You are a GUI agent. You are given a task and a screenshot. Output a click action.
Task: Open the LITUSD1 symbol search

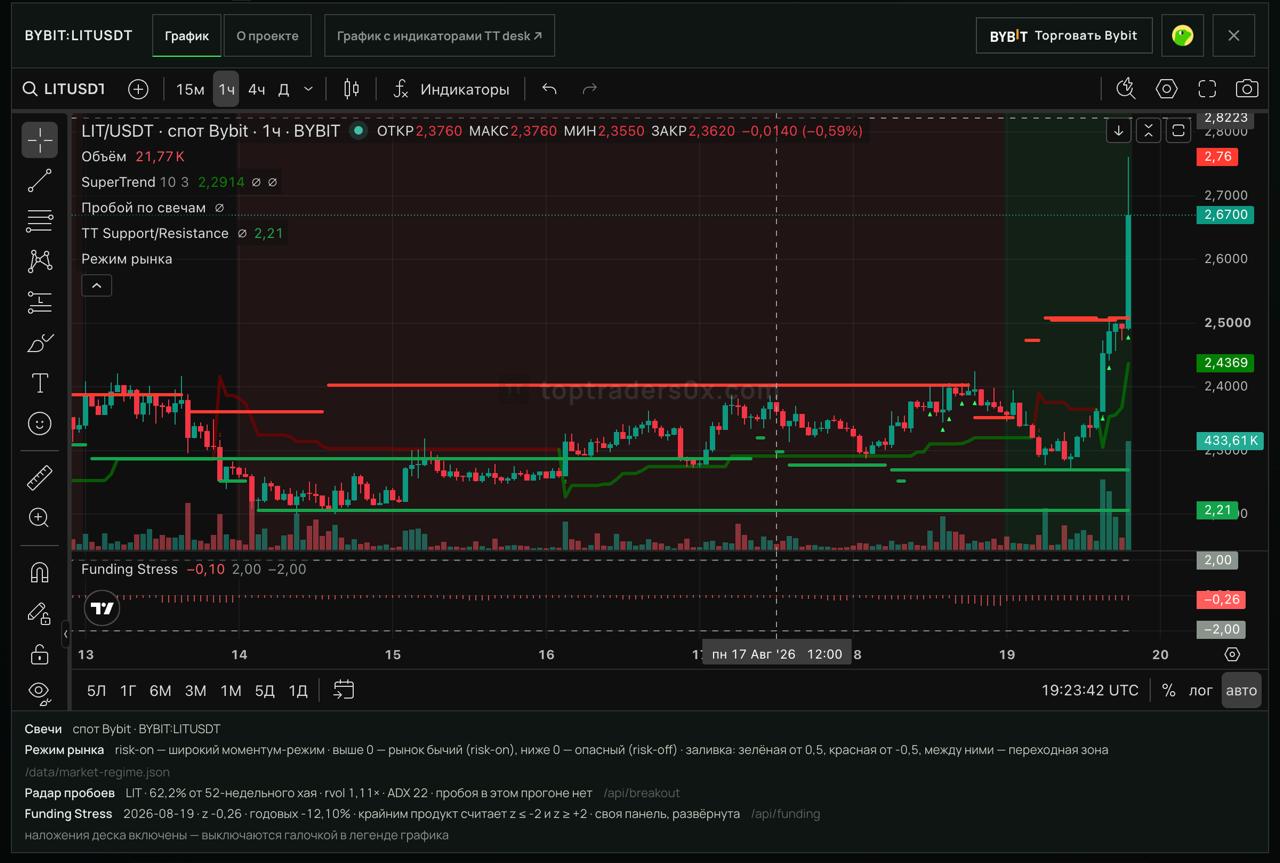click(x=64, y=89)
